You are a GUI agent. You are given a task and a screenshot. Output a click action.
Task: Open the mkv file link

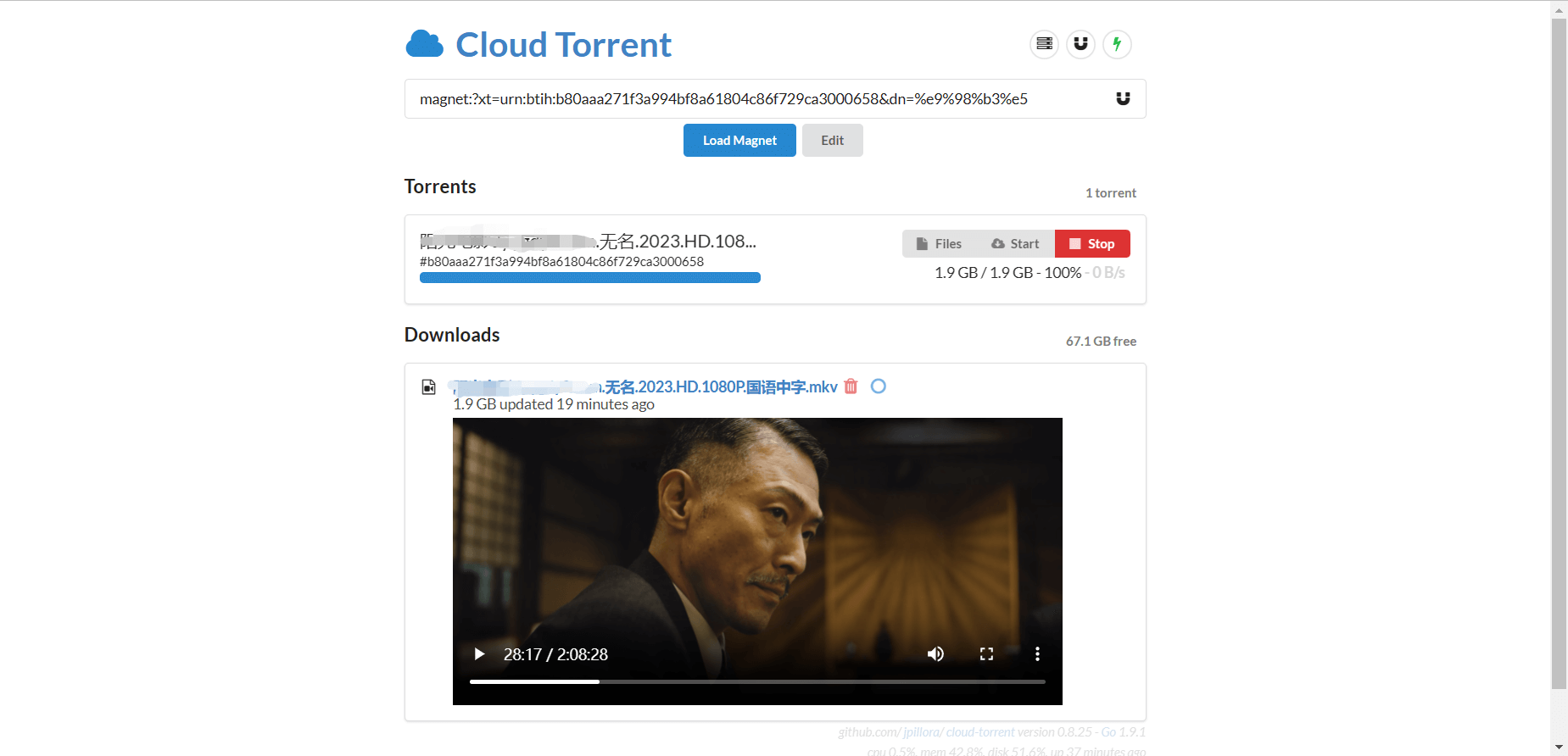click(x=719, y=387)
